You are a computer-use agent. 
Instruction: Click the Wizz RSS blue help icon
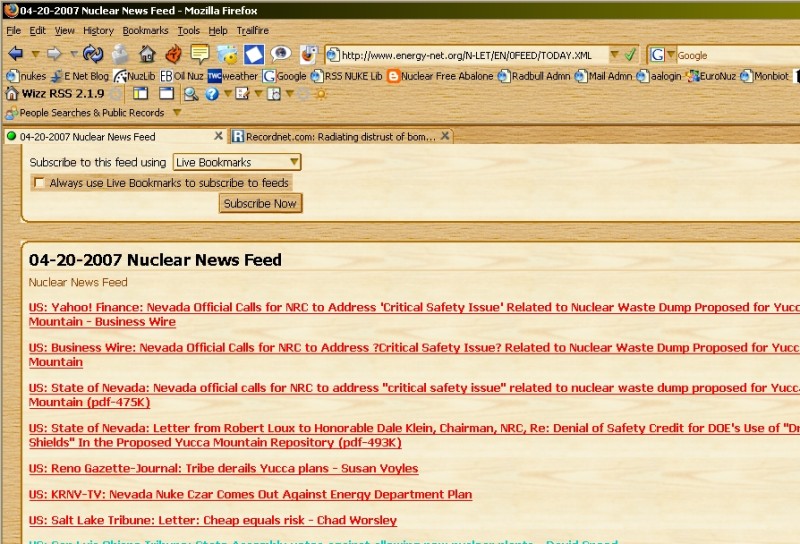pyautogui.click(x=212, y=94)
